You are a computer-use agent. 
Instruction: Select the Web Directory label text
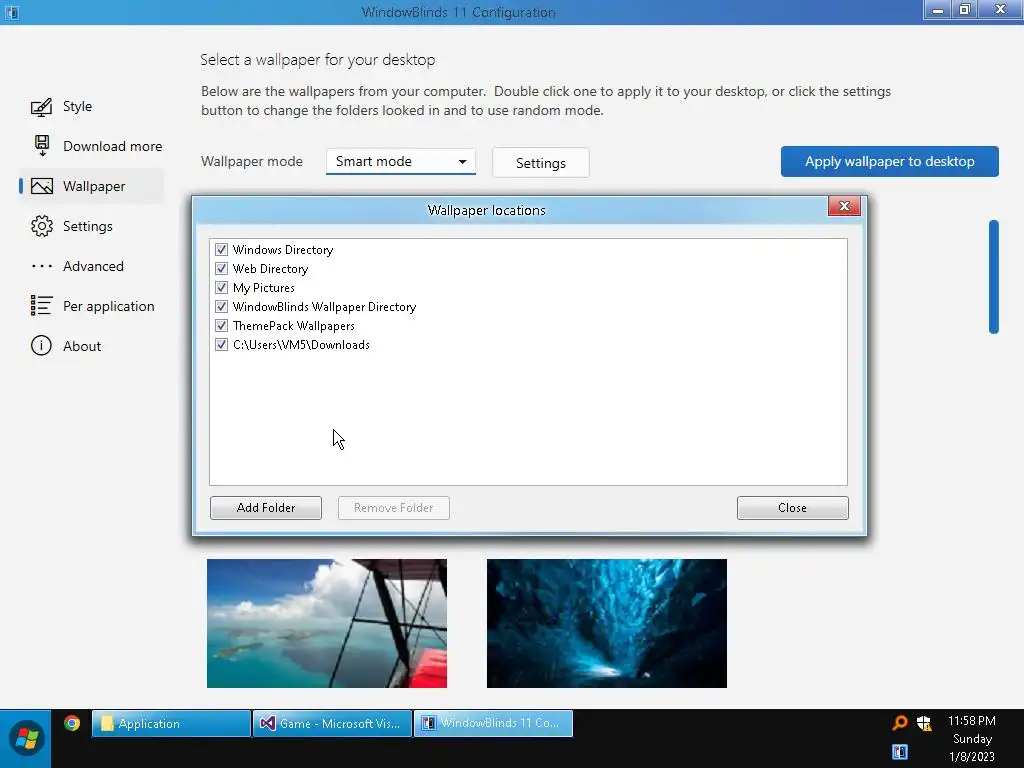click(x=270, y=268)
